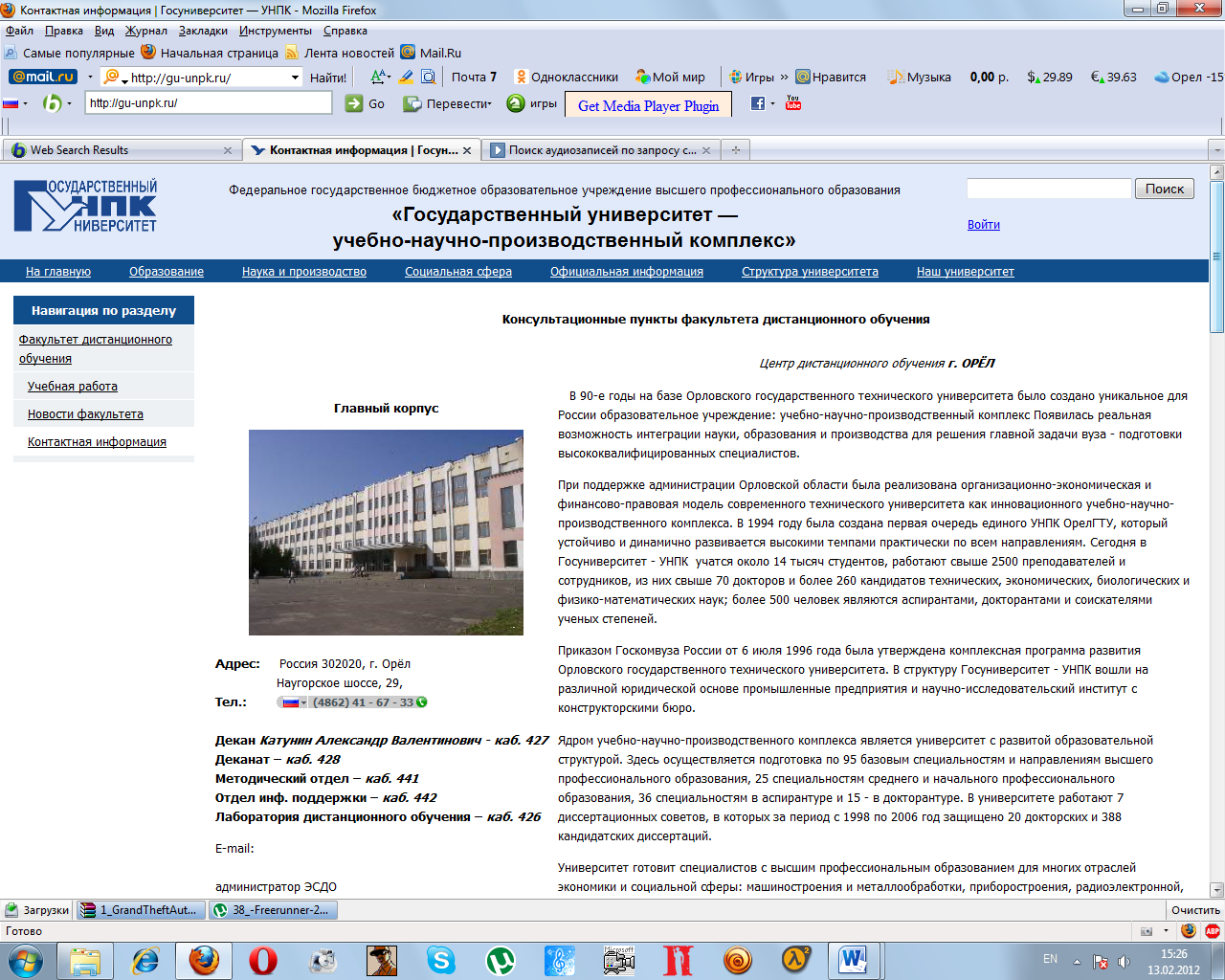
Task: Open Журнал menu
Action: 146,31
